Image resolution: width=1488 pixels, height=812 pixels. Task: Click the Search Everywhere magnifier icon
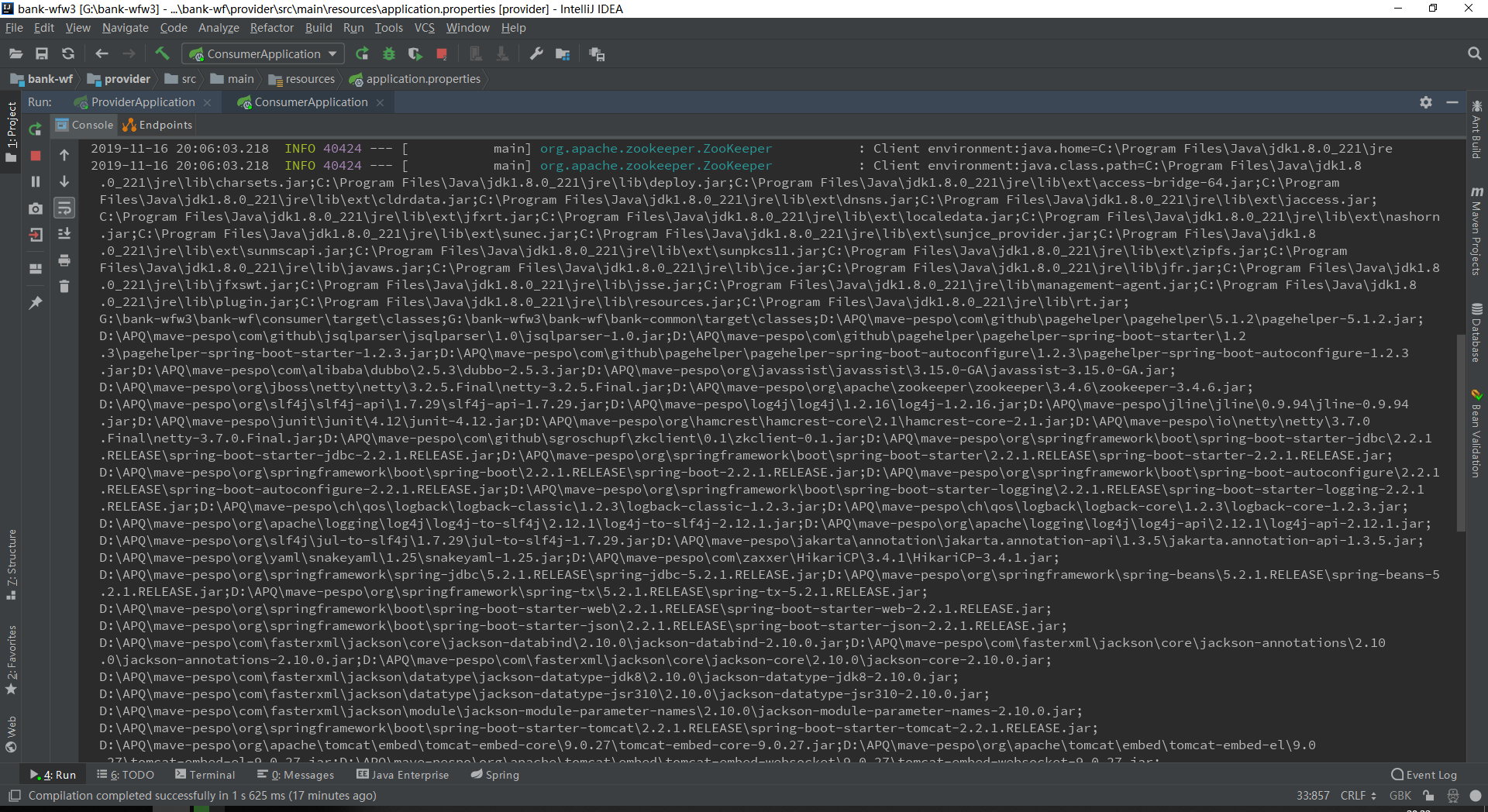pos(1474,53)
